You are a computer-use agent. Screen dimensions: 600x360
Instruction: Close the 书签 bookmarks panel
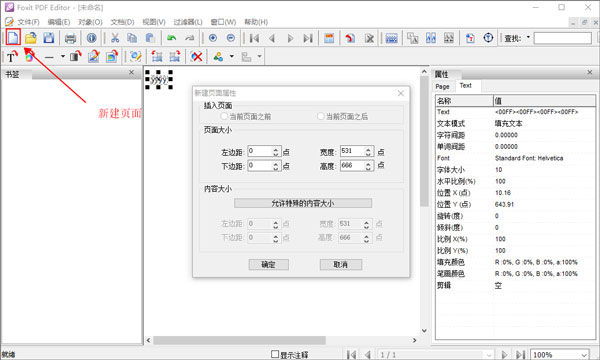coord(131,72)
